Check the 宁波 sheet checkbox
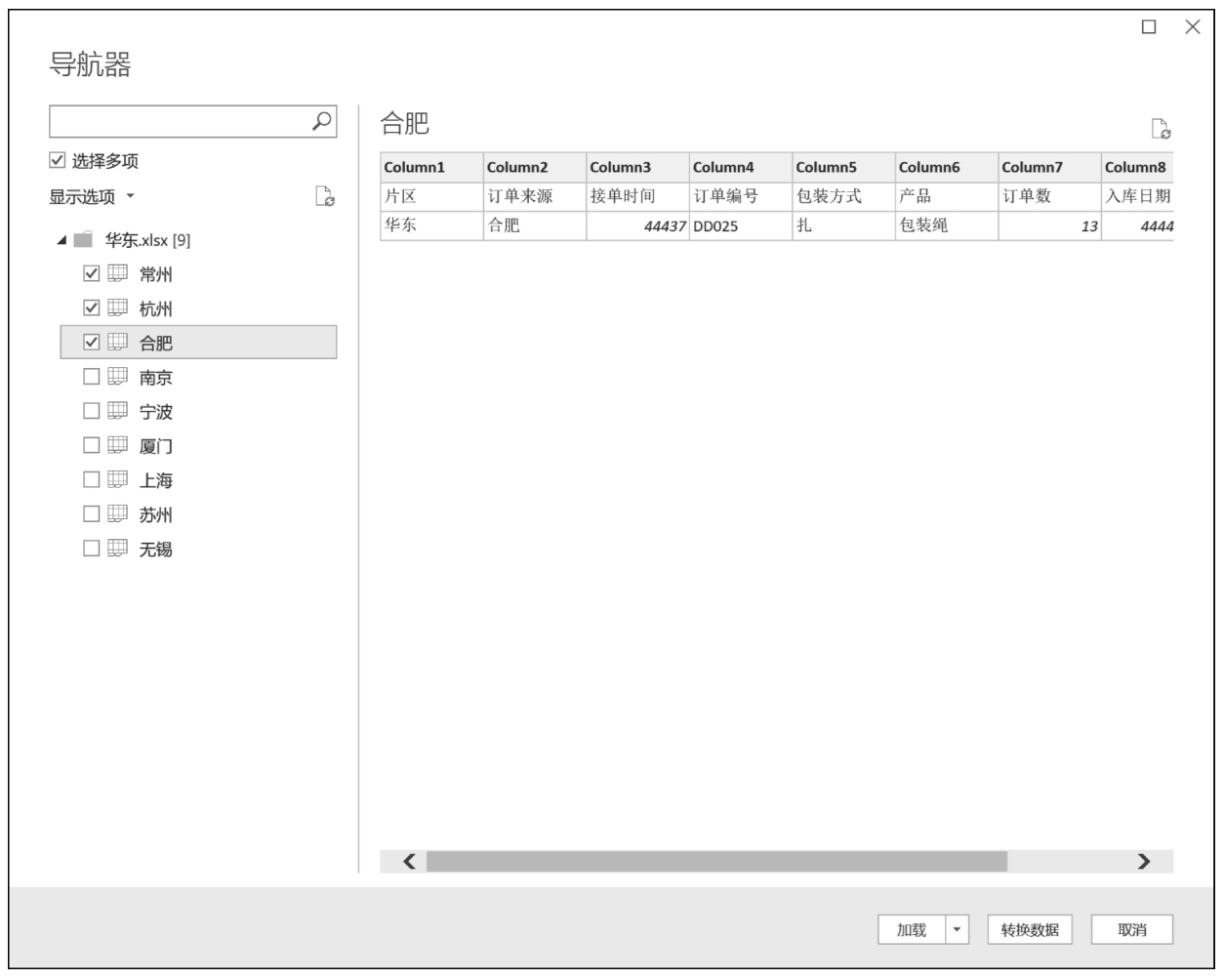Viewport: 1224px width, 980px height. coord(92,411)
